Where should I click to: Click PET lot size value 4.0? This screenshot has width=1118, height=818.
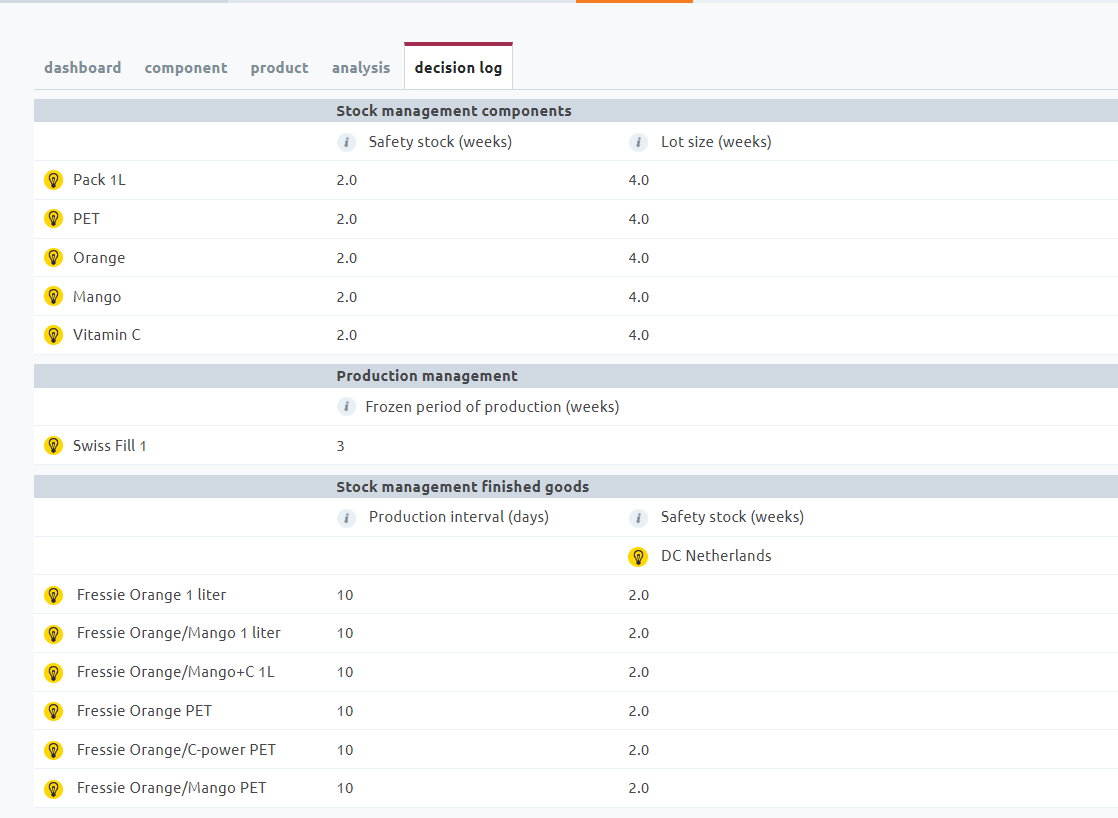pyautogui.click(x=639, y=220)
